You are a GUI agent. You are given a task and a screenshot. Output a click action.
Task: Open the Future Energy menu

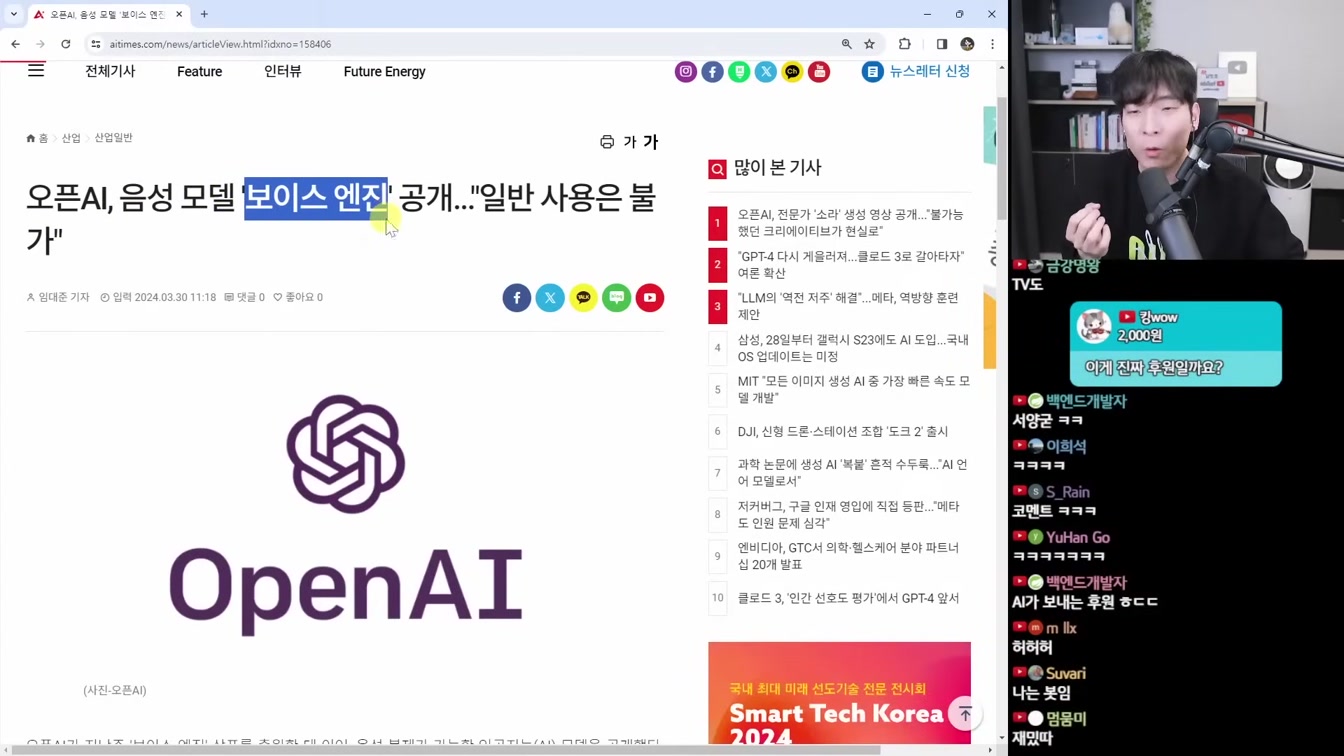(x=385, y=71)
